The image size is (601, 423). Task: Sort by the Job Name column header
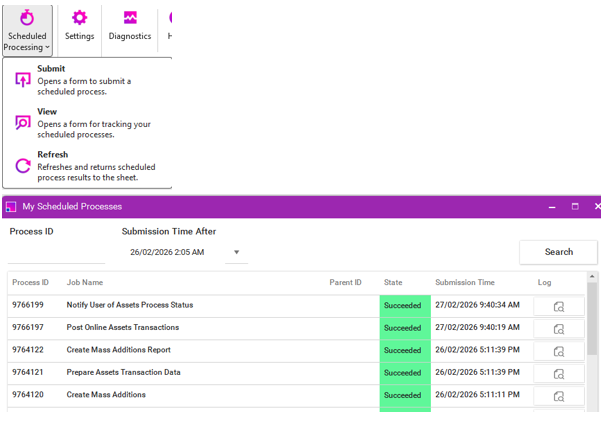pyautogui.click(x=85, y=283)
